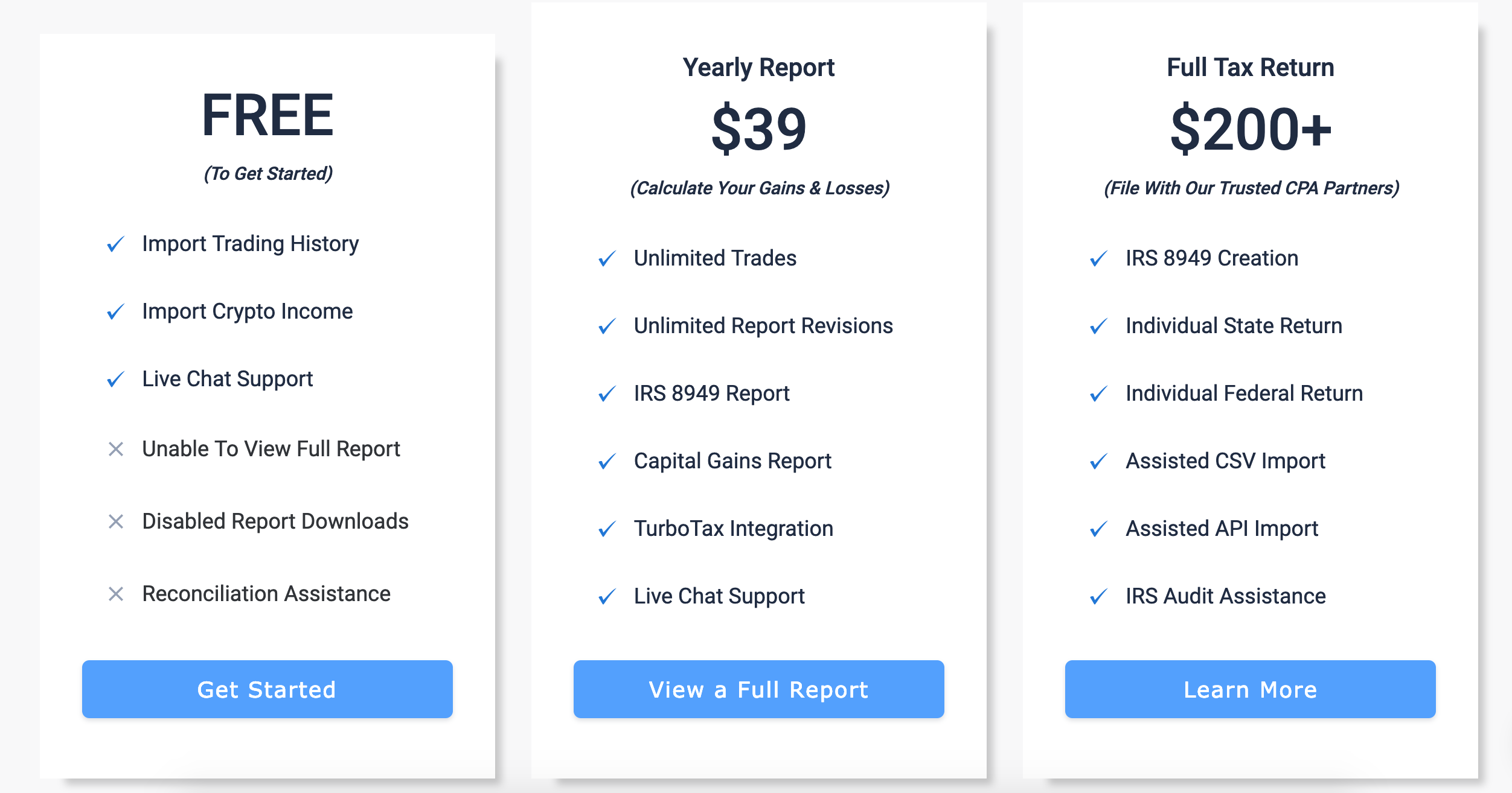This screenshot has width=1512, height=793.
Task: Click the Learn More button
Action: pyautogui.click(x=1250, y=689)
